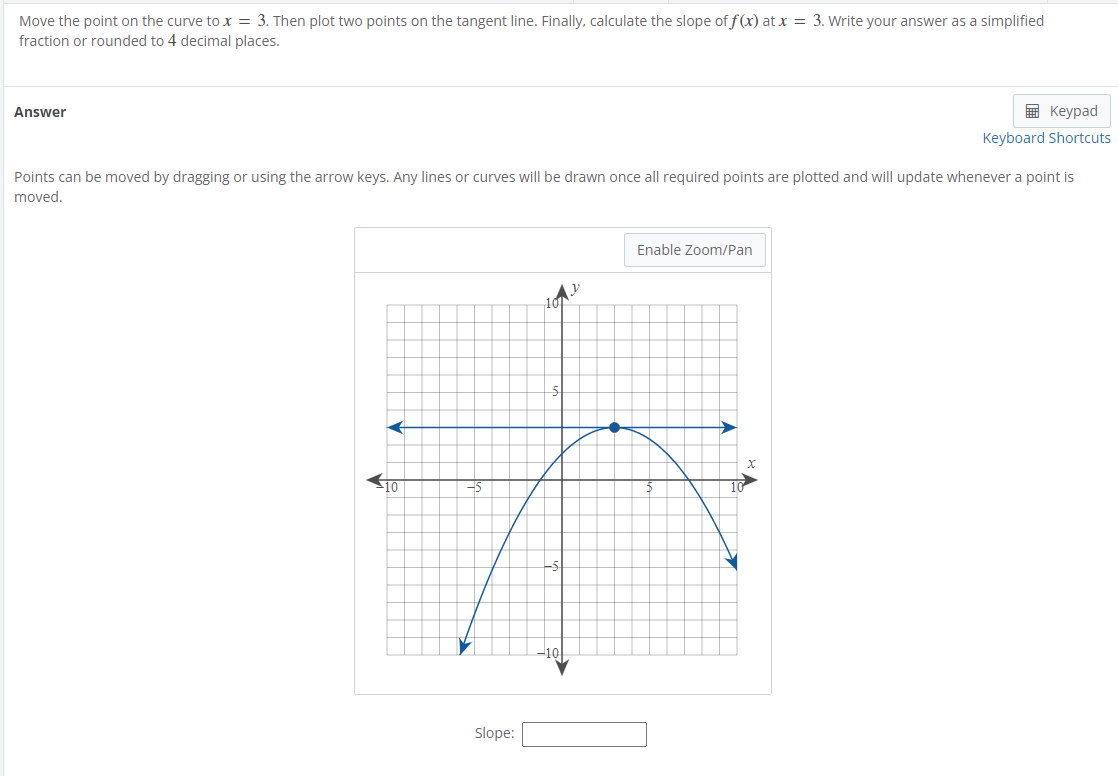The height and width of the screenshot is (776, 1118).
Task: Click inside the Slope answer field
Action: tap(584, 733)
